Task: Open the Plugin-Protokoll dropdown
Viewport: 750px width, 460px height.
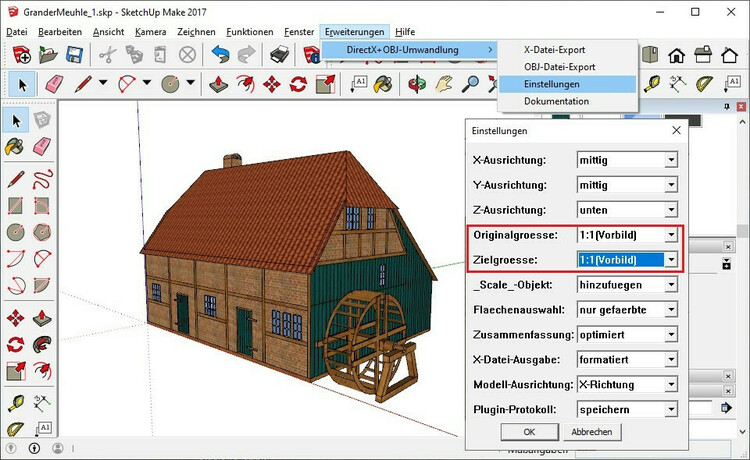Action: coord(671,409)
